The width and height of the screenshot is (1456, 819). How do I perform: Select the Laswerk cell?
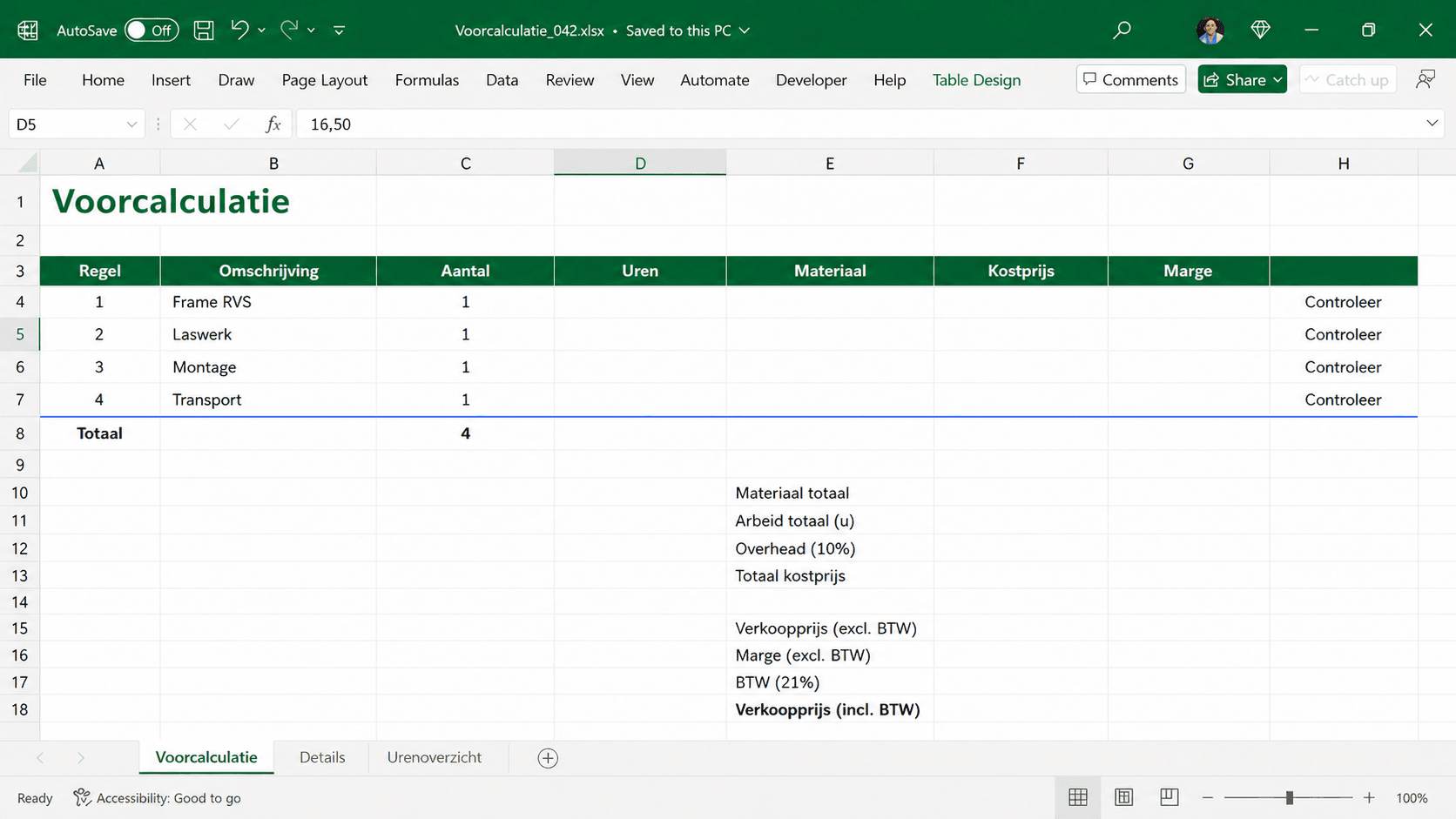[x=268, y=334]
